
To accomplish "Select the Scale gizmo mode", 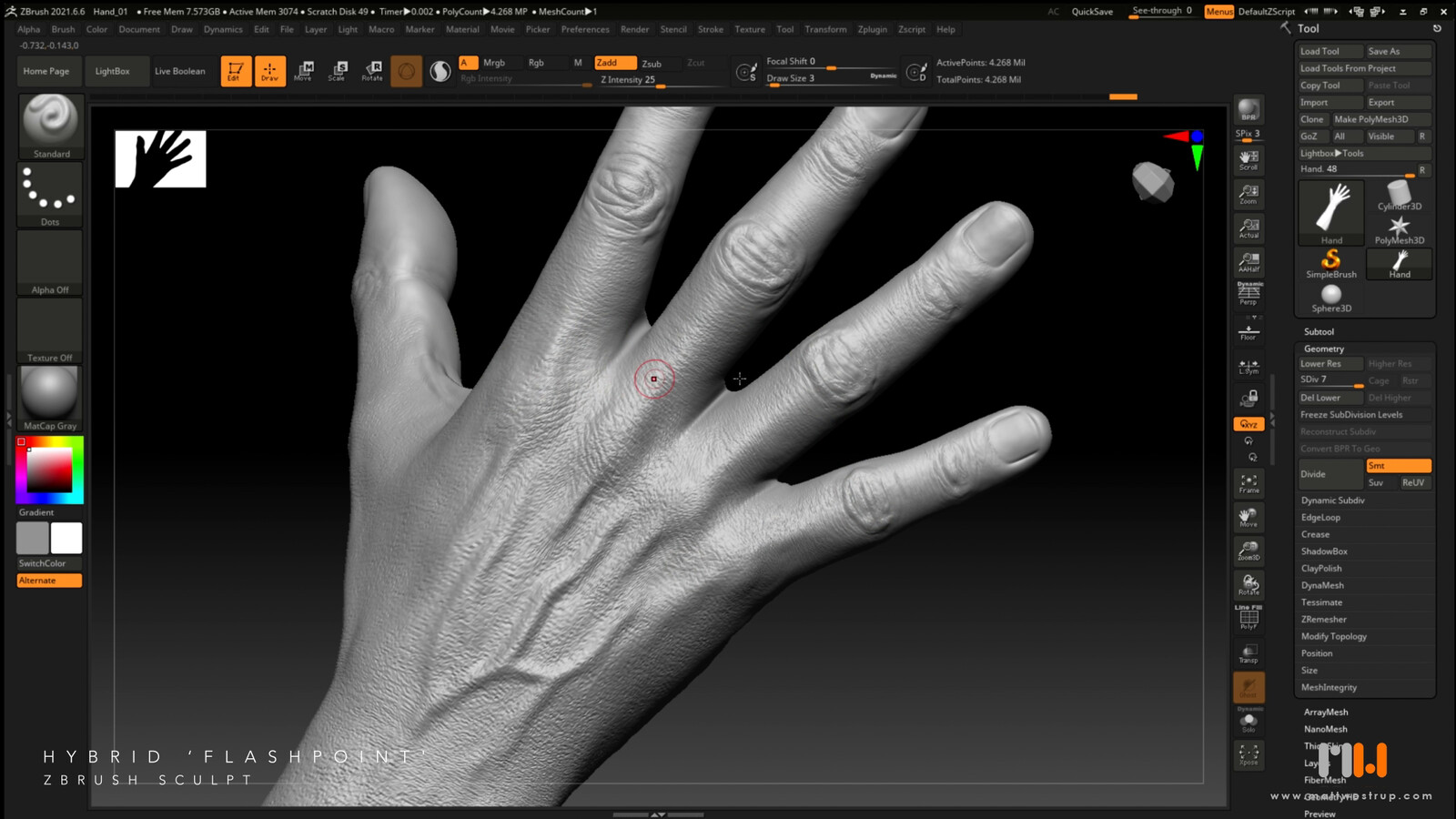I will tap(338, 71).
